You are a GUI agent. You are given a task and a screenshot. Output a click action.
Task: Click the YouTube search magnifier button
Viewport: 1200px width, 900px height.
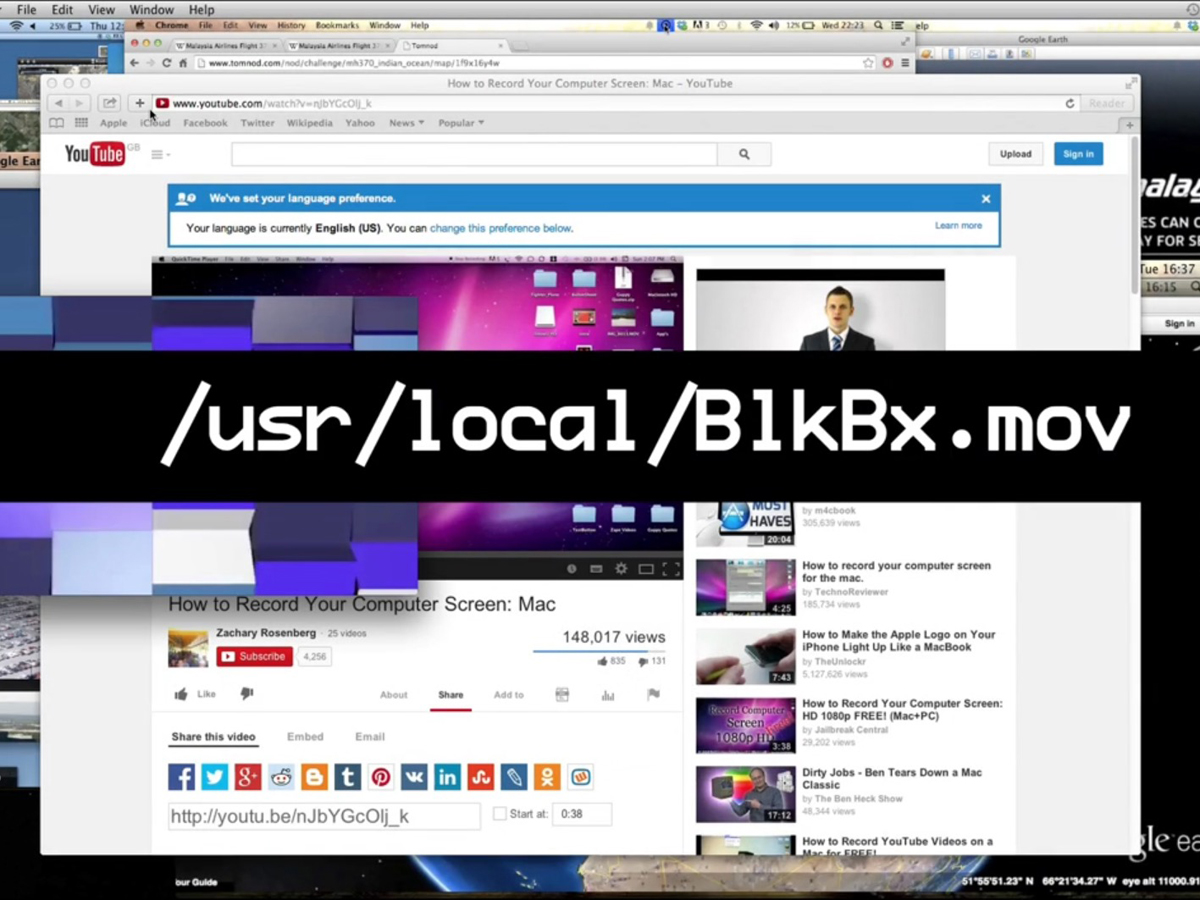(x=744, y=154)
